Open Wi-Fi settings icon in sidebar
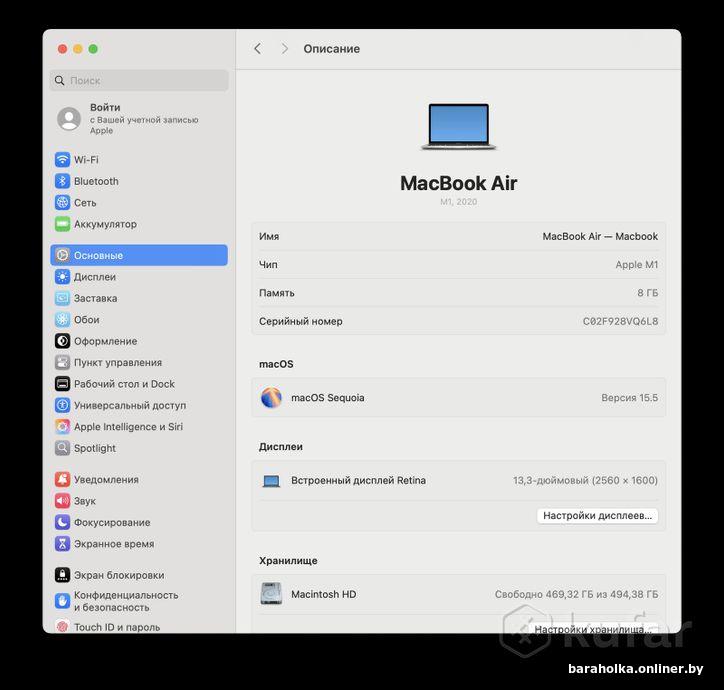This screenshot has width=724, height=690. [62, 160]
